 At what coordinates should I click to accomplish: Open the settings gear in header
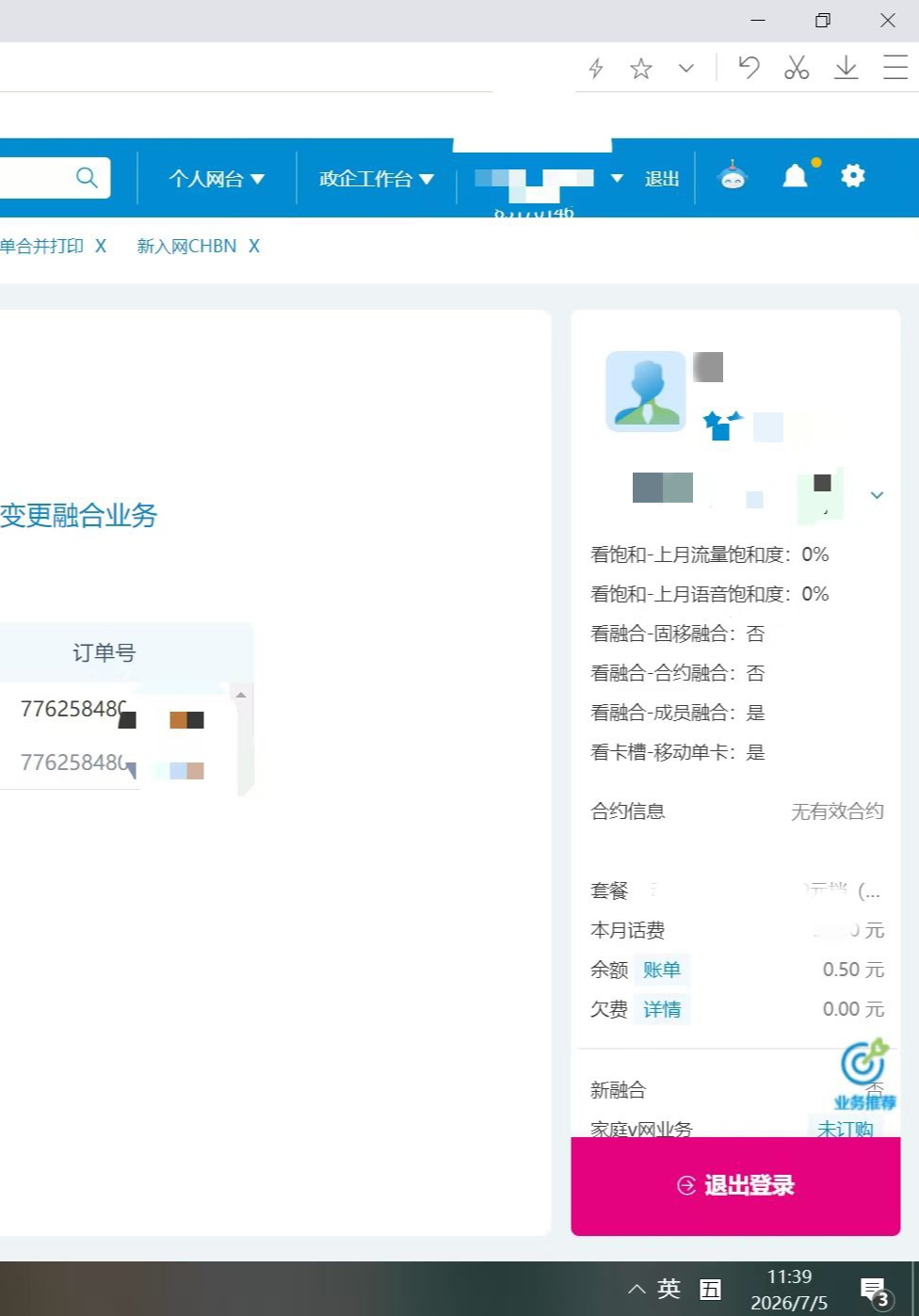pyautogui.click(x=853, y=176)
